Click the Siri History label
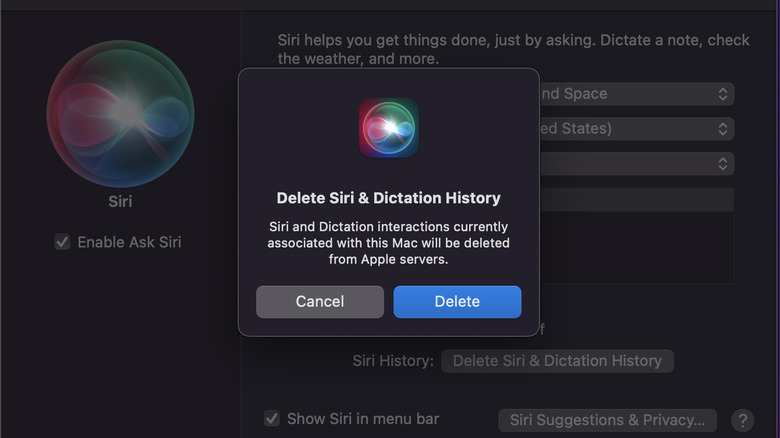The image size is (780, 438). pyautogui.click(x=393, y=361)
